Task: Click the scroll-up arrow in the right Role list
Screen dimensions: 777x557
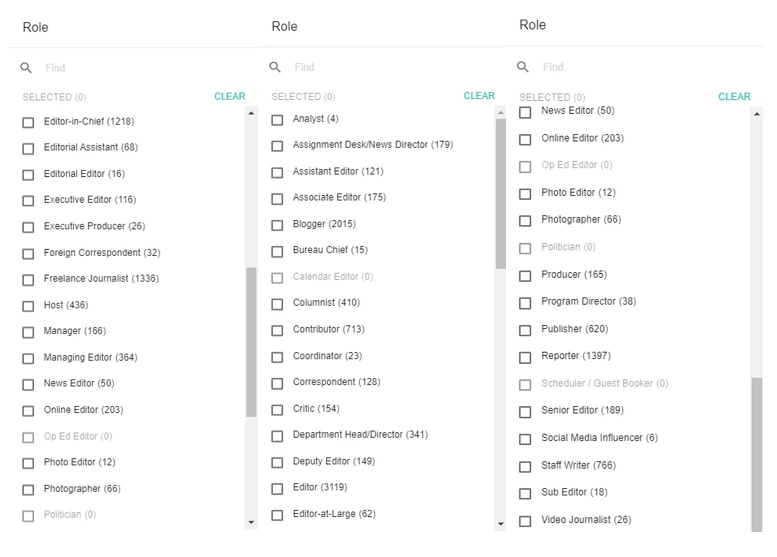Action: pos(757,114)
